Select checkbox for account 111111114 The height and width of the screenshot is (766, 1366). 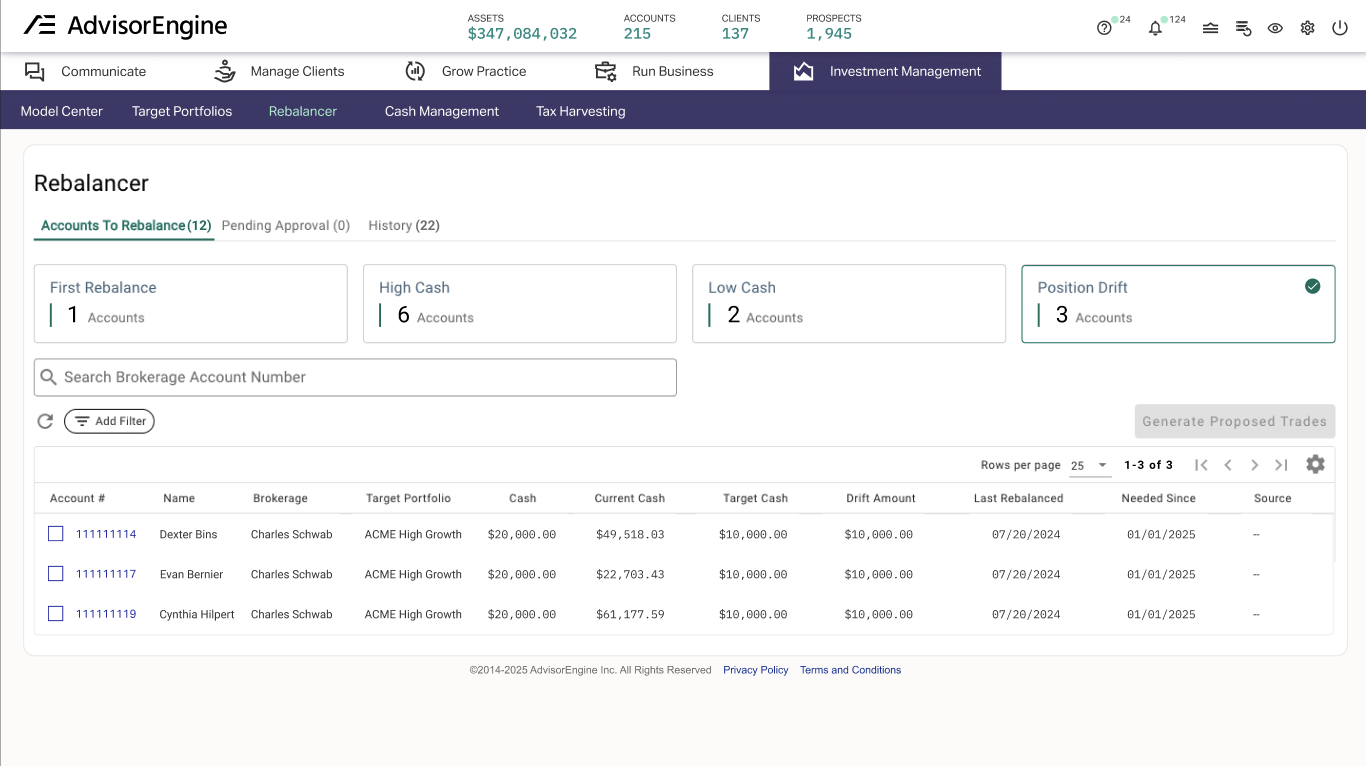tap(56, 534)
